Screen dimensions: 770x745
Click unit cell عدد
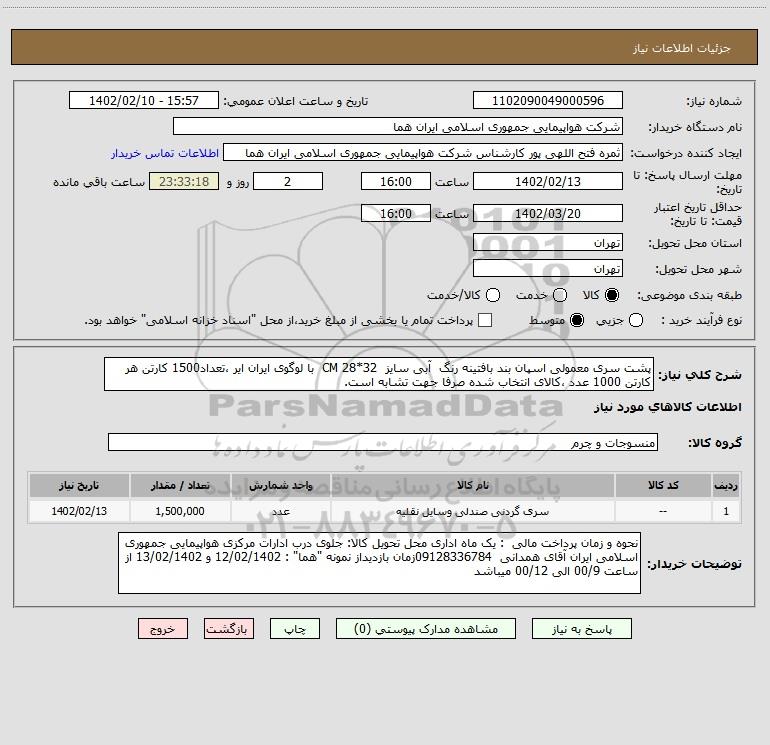(x=280, y=511)
